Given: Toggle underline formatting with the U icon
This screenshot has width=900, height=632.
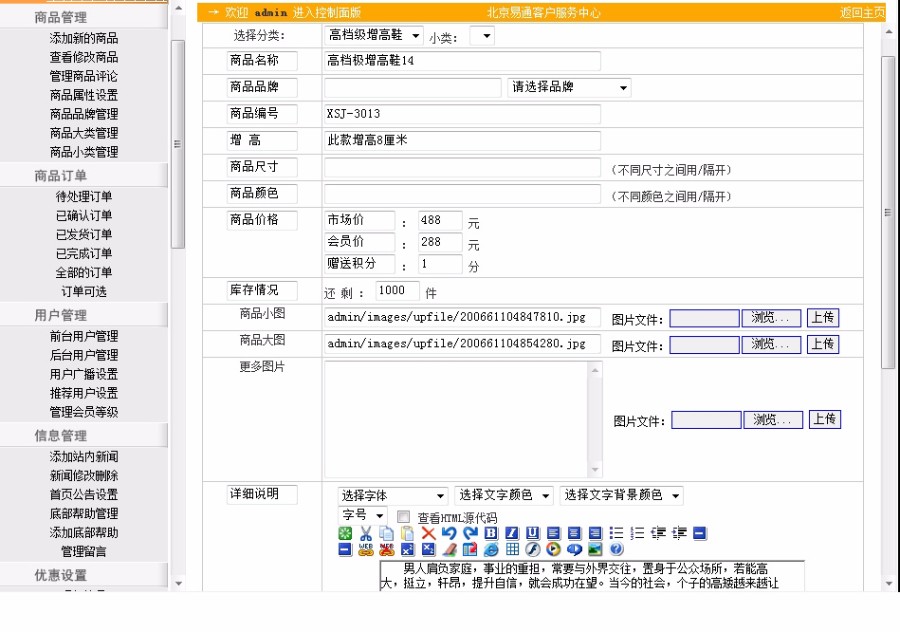Looking at the screenshot, I should coord(533,533).
